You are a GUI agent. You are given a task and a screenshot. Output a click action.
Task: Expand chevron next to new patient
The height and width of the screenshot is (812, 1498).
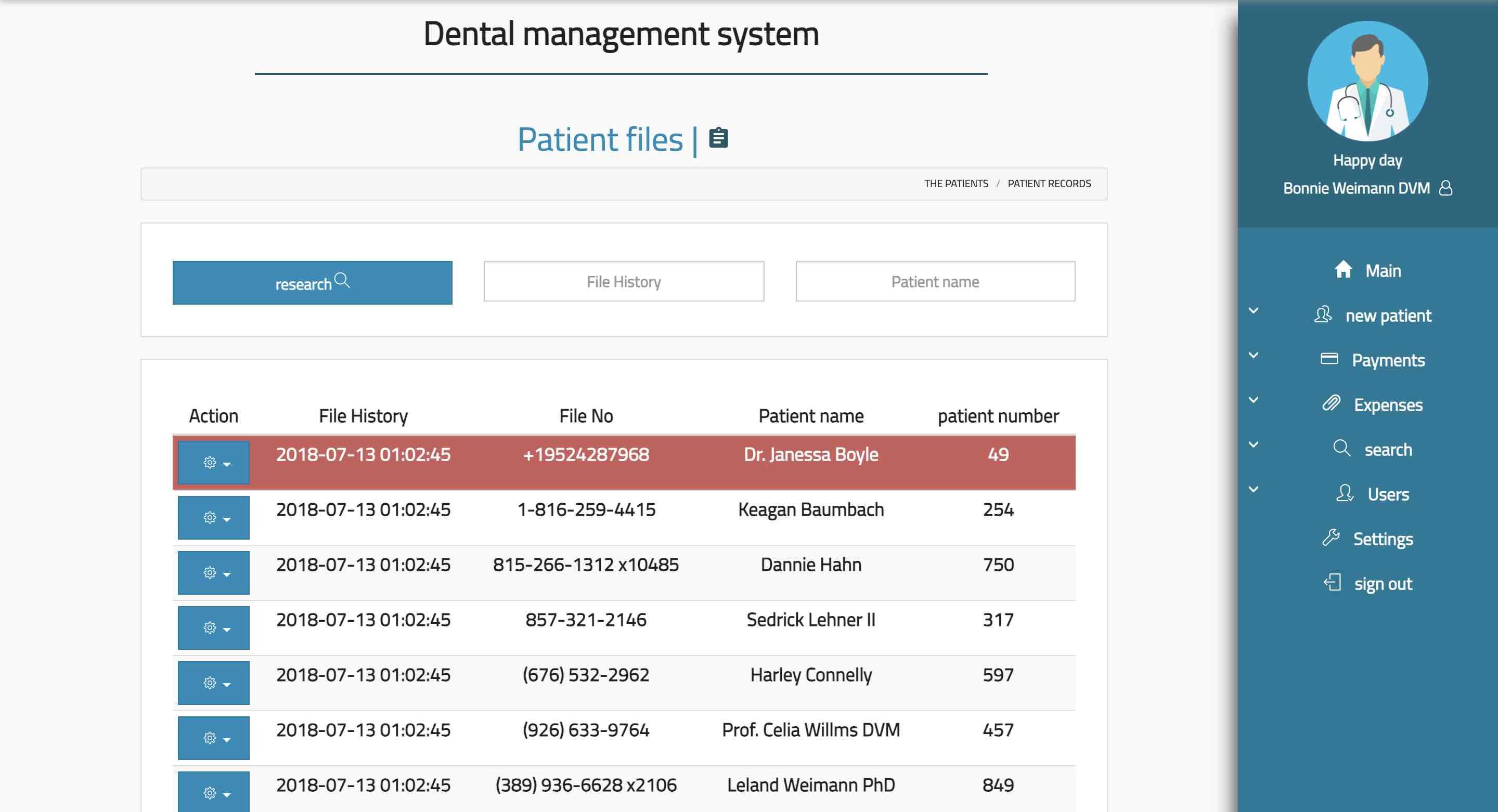[1254, 310]
